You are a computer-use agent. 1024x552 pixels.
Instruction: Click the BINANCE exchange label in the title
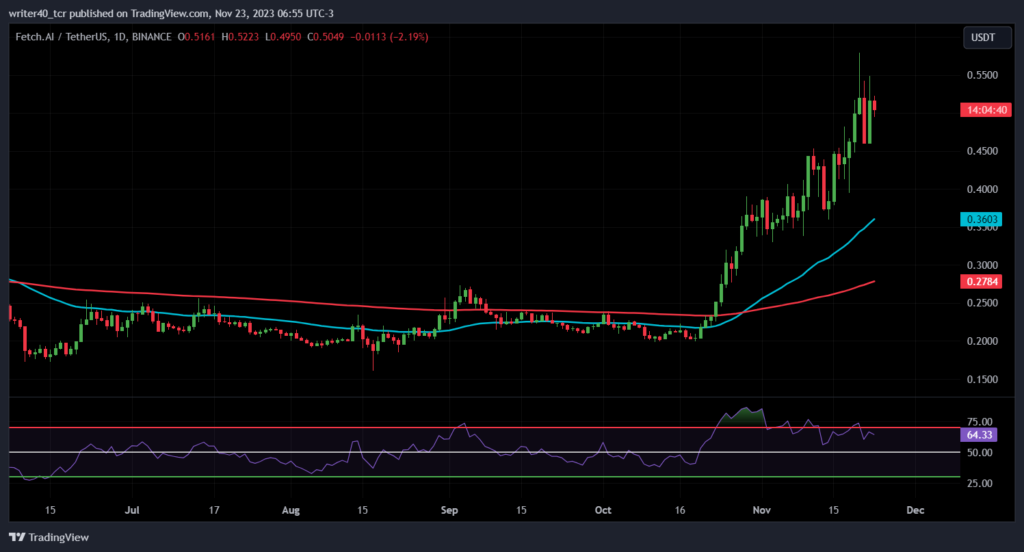pyautogui.click(x=152, y=37)
